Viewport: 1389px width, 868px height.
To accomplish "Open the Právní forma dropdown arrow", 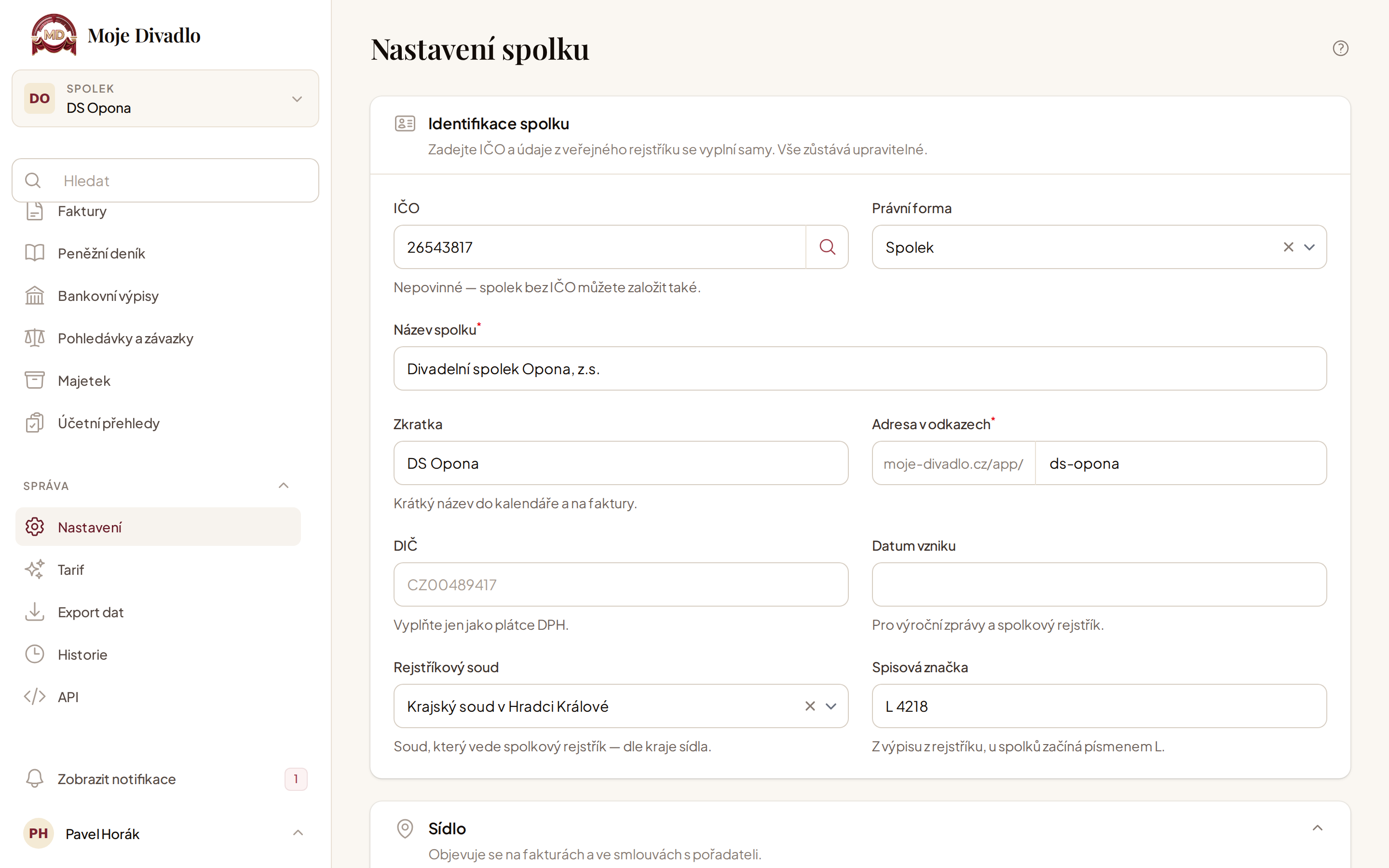I will 1309,247.
